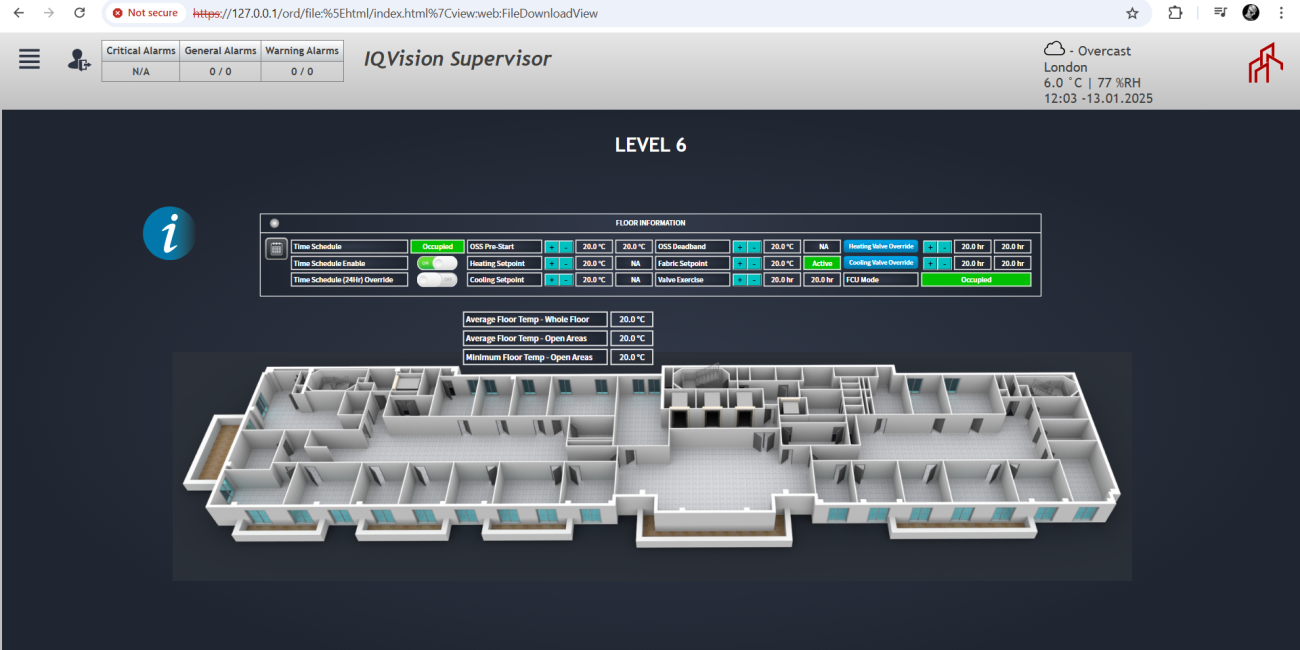Open the browser three-dot menu
Viewport: 1300px width, 650px height.
click(1281, 13)
